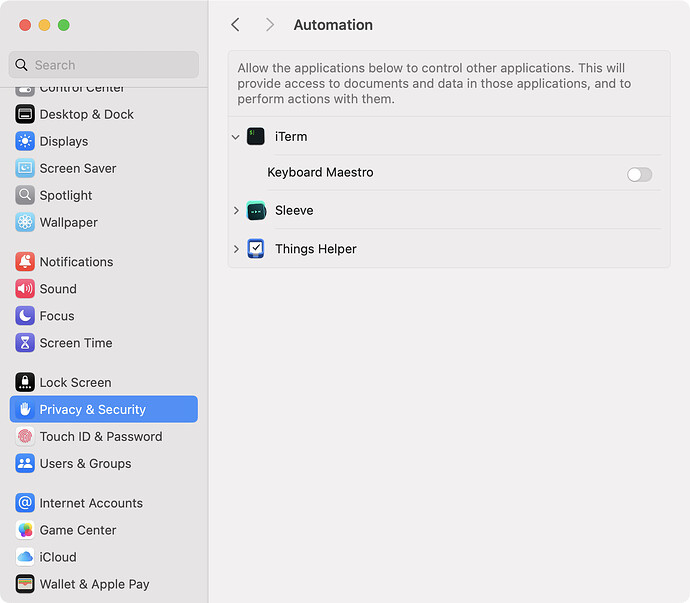Expand the Sleeve disclosure chevron
Viewport: 690px width, 603px height.
point(236,211)
